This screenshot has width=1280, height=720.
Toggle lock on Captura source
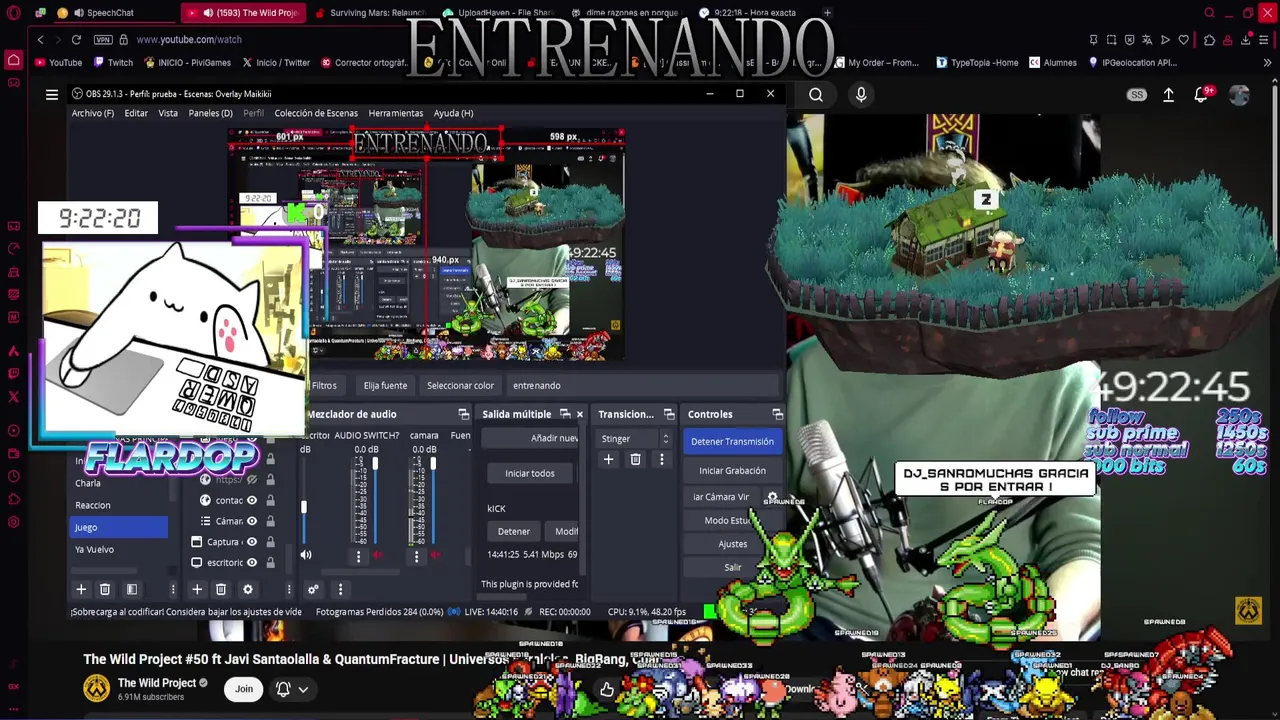pyautogui.click(x=270, y=542)
